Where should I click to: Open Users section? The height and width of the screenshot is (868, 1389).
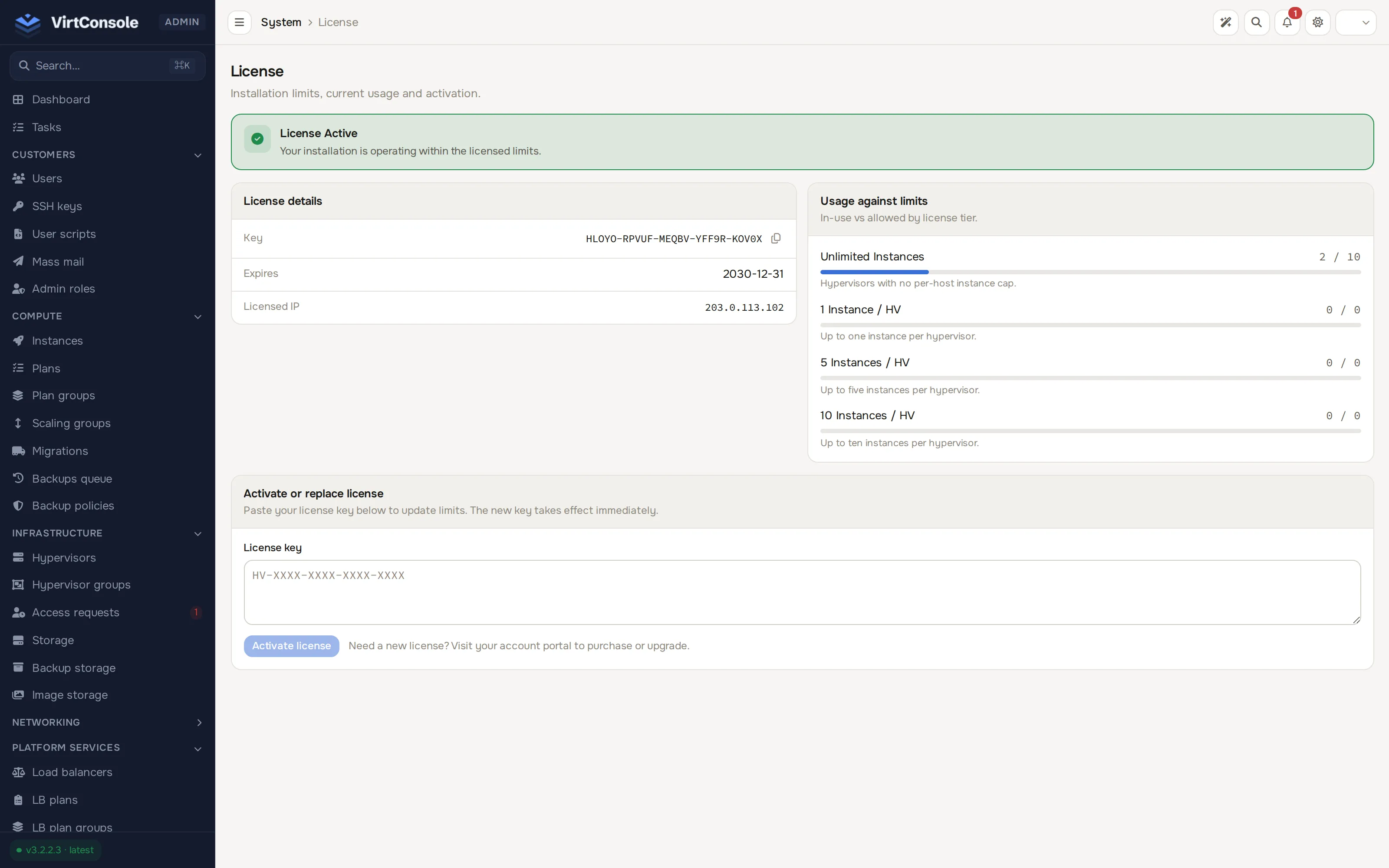point(107,178)
